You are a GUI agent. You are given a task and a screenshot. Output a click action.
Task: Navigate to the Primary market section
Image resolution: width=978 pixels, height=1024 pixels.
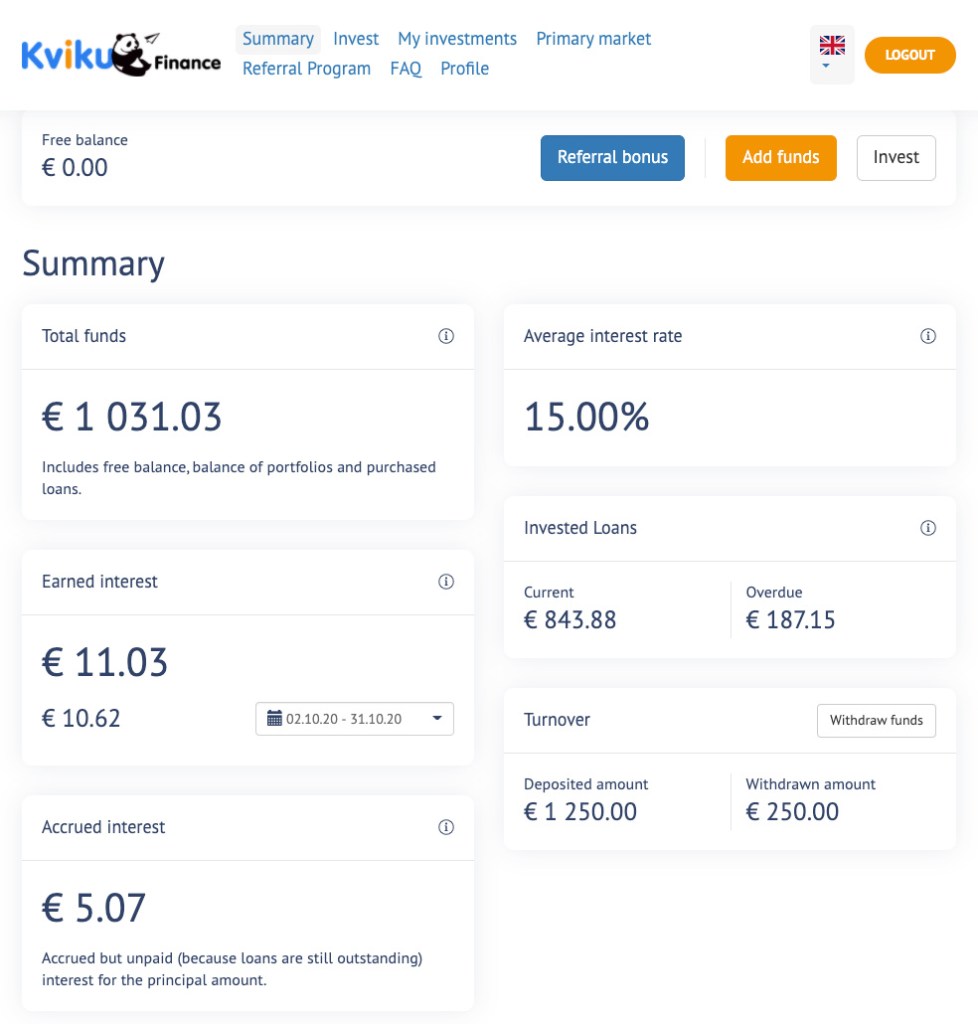pyautogui.click(x=593, y=38)
